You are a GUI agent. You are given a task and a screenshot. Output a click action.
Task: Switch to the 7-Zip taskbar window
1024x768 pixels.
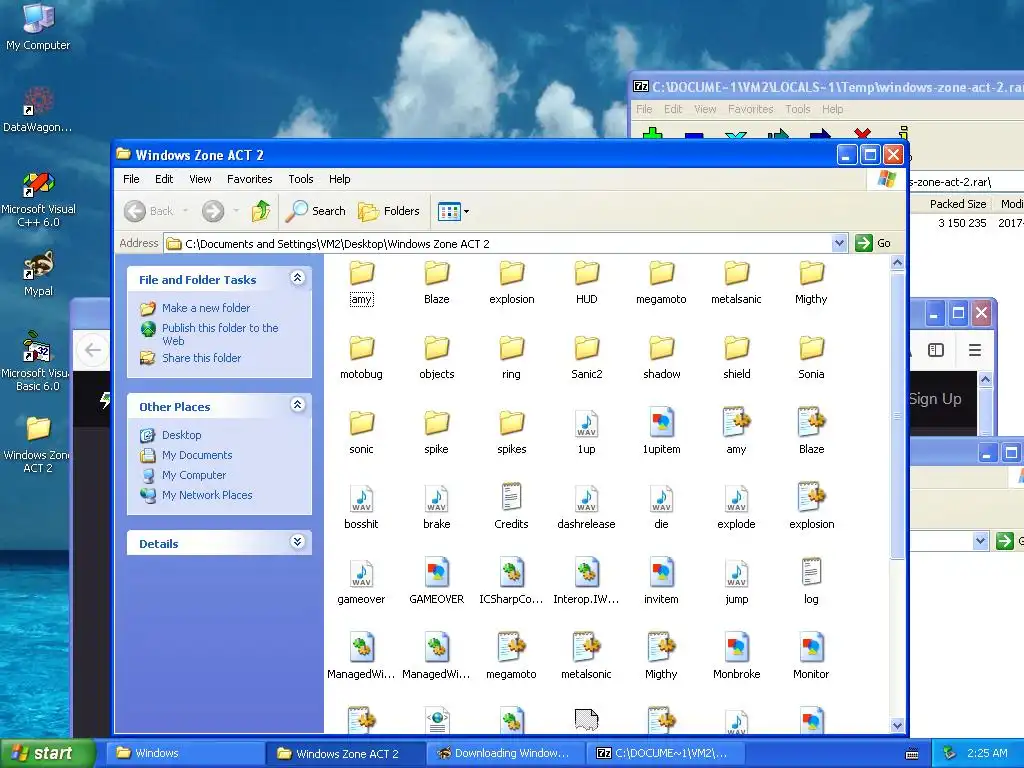pyautogui.click(x=666, y=753)
